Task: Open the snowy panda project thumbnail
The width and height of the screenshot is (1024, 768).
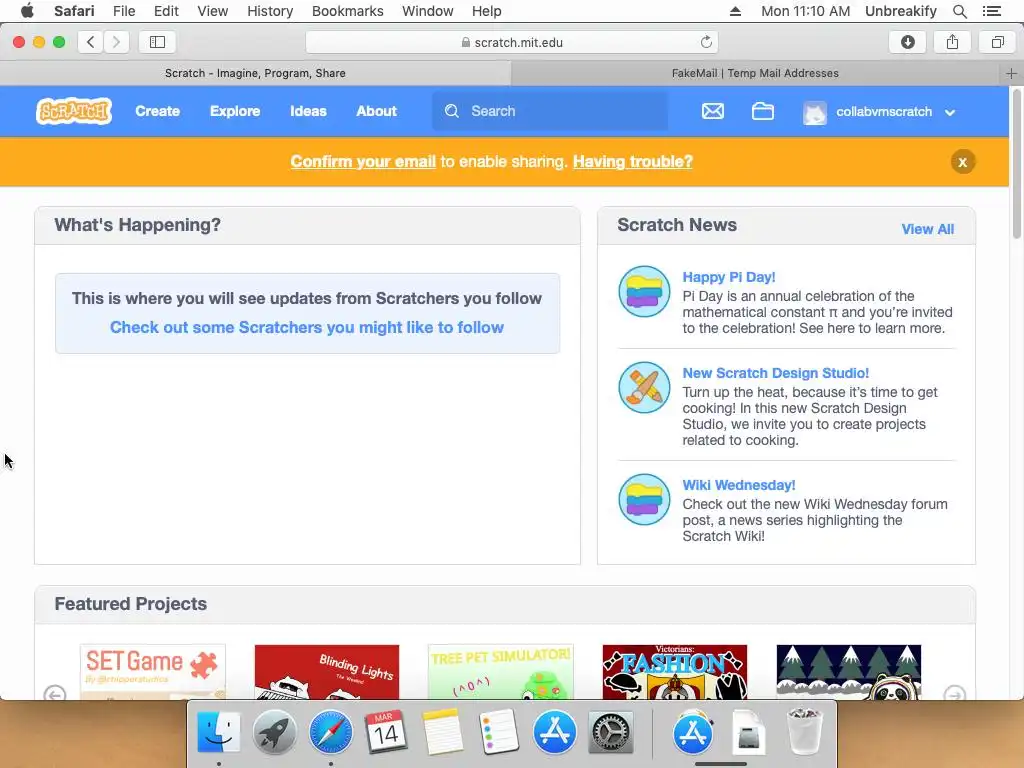Action: pyautogui.click(x=849, y=672)
